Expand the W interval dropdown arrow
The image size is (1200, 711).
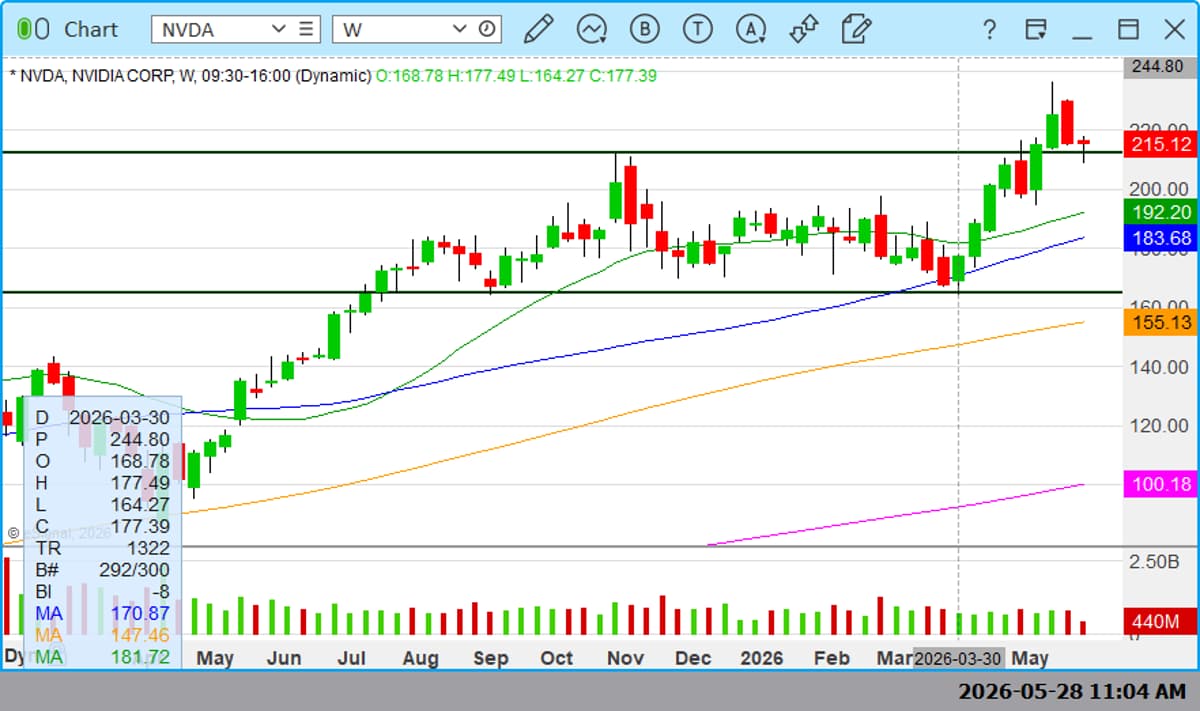click(x=460, y=29)
